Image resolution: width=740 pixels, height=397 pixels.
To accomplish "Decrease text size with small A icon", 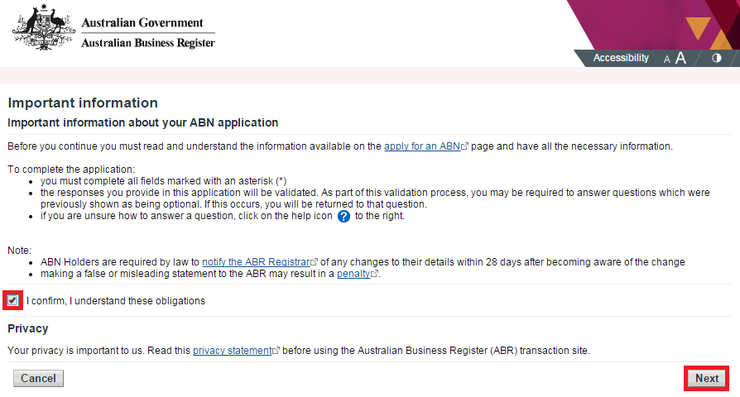I will [666, 59].
